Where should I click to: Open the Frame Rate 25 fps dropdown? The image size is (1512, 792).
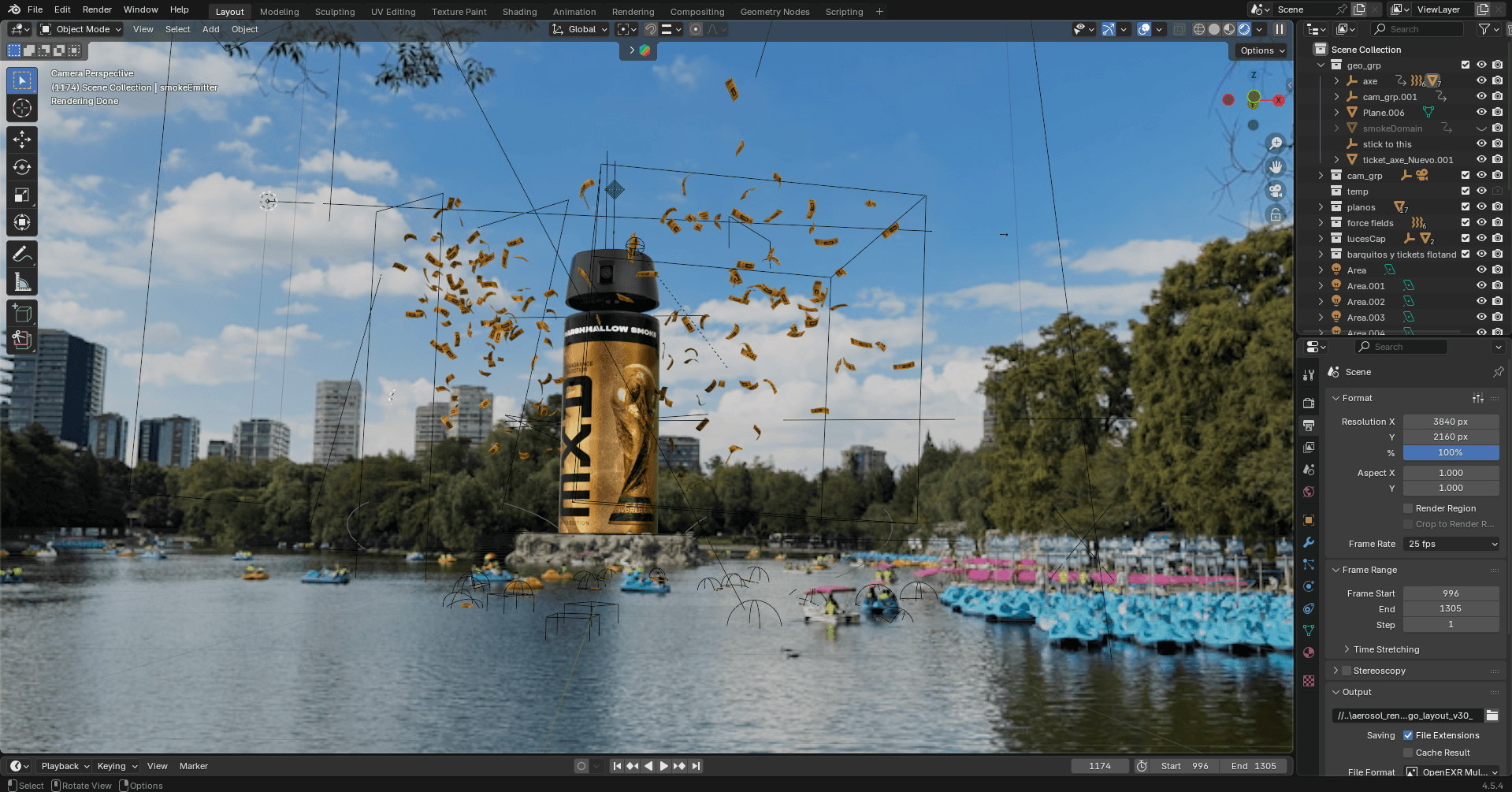click(1451, 544)
